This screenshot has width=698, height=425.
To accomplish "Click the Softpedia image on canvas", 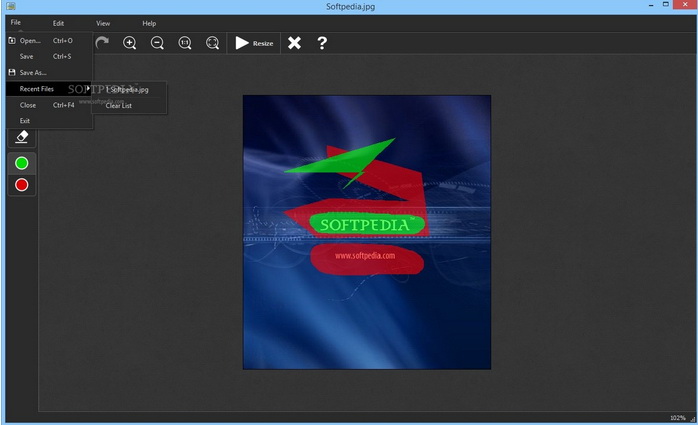I will click(367, 232).
